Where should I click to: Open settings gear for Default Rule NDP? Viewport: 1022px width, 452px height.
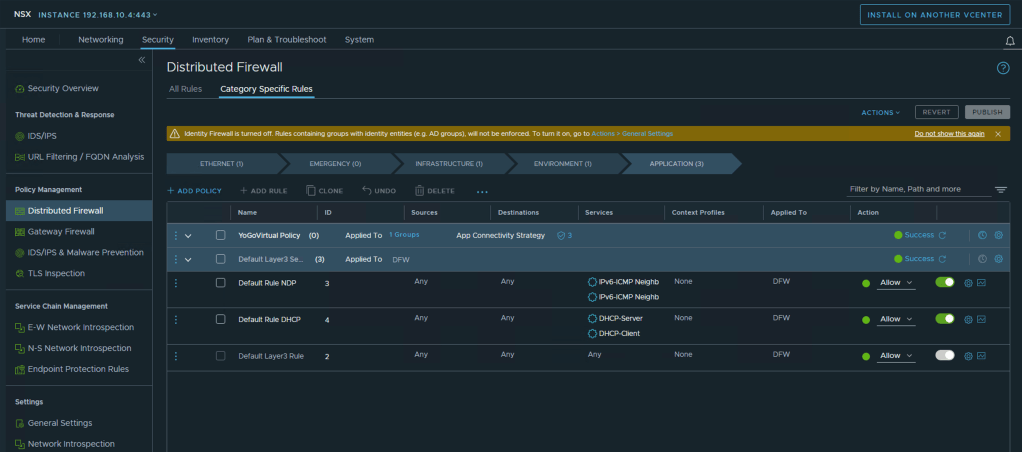tap(968, 283)
